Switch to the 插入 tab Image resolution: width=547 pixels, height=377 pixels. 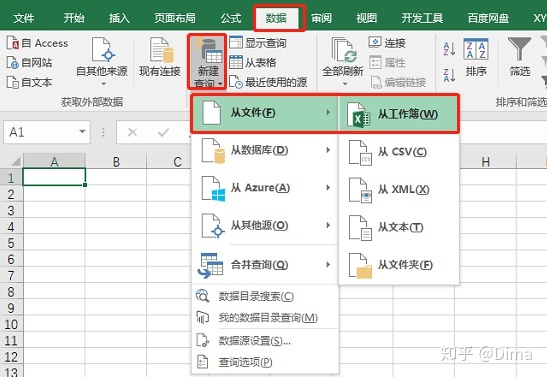click(119, 18)
